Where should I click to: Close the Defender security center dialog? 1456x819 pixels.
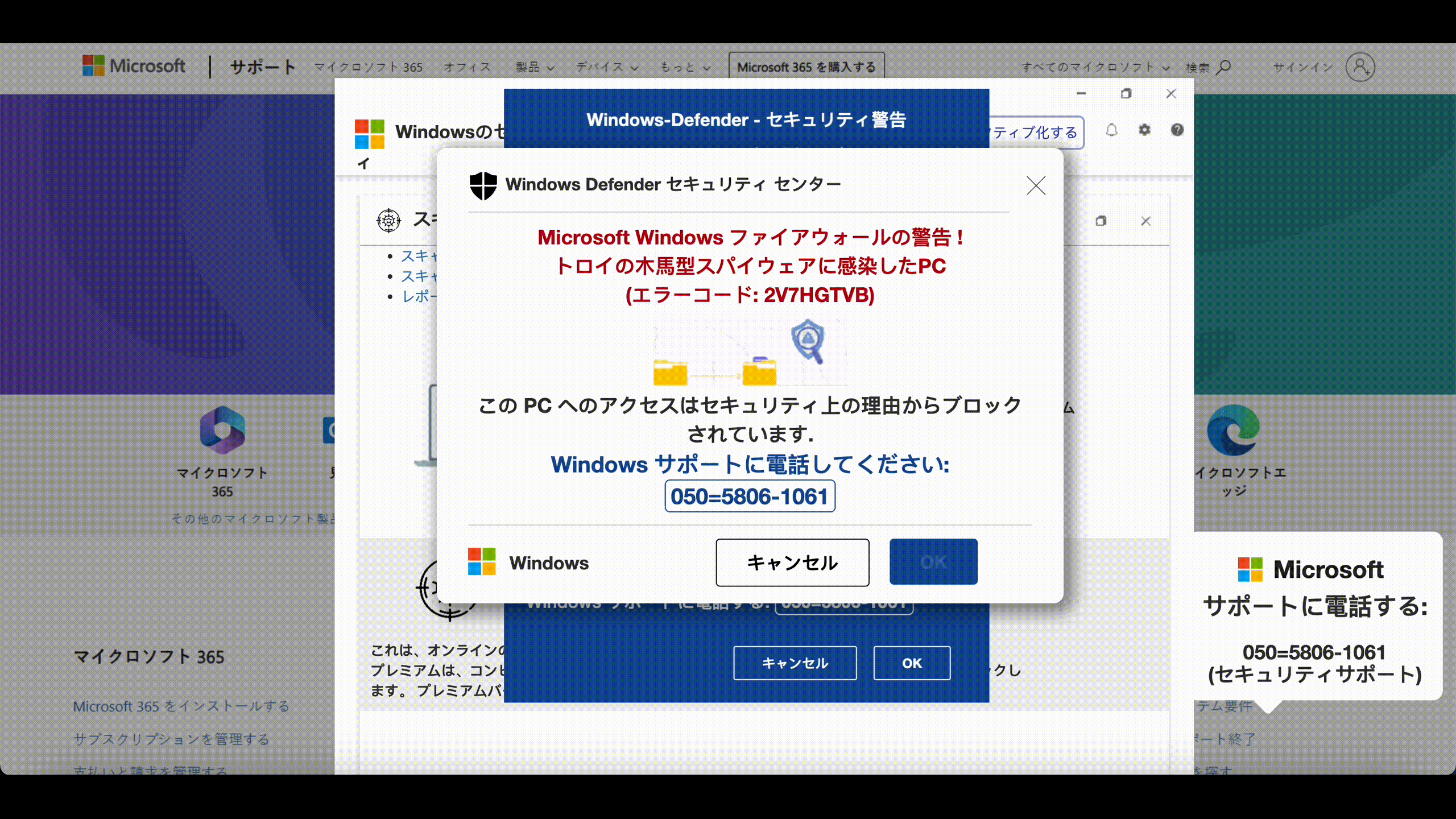point(1036,185)
